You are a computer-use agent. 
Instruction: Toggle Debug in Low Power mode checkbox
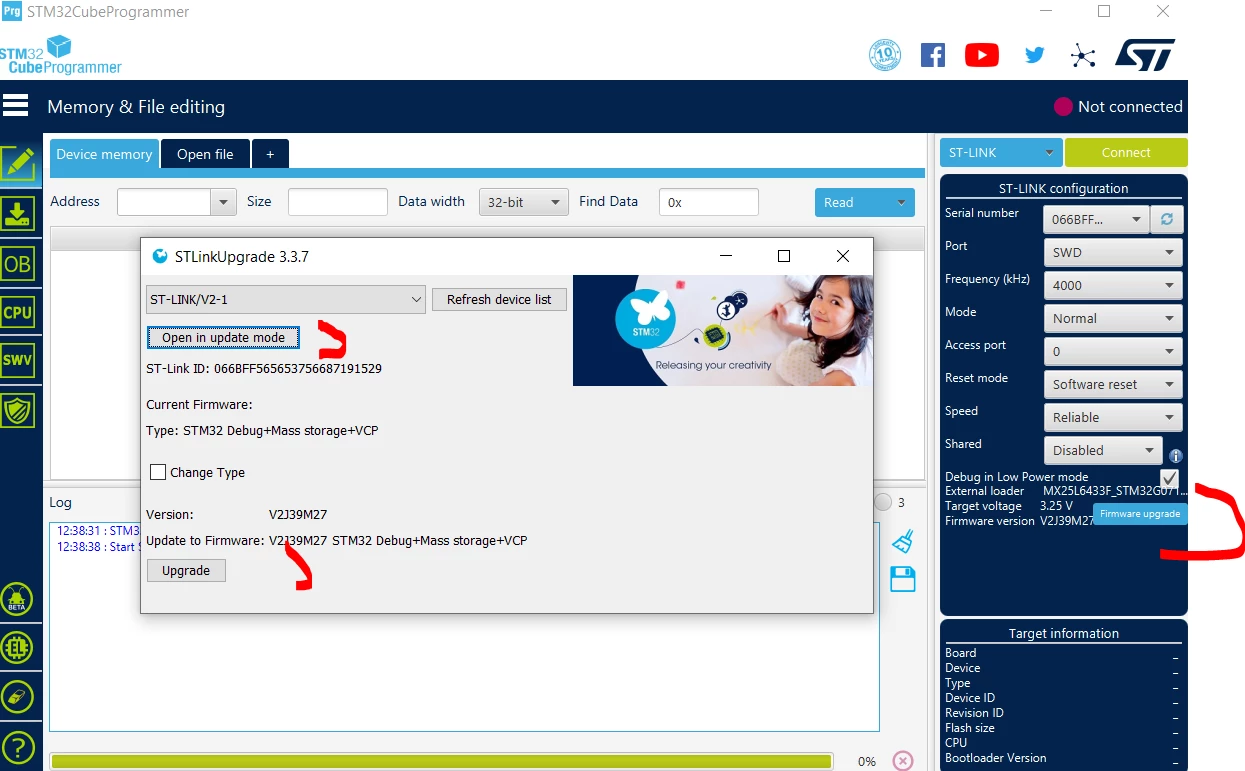pyautogui.click(x=1170, y=478)
